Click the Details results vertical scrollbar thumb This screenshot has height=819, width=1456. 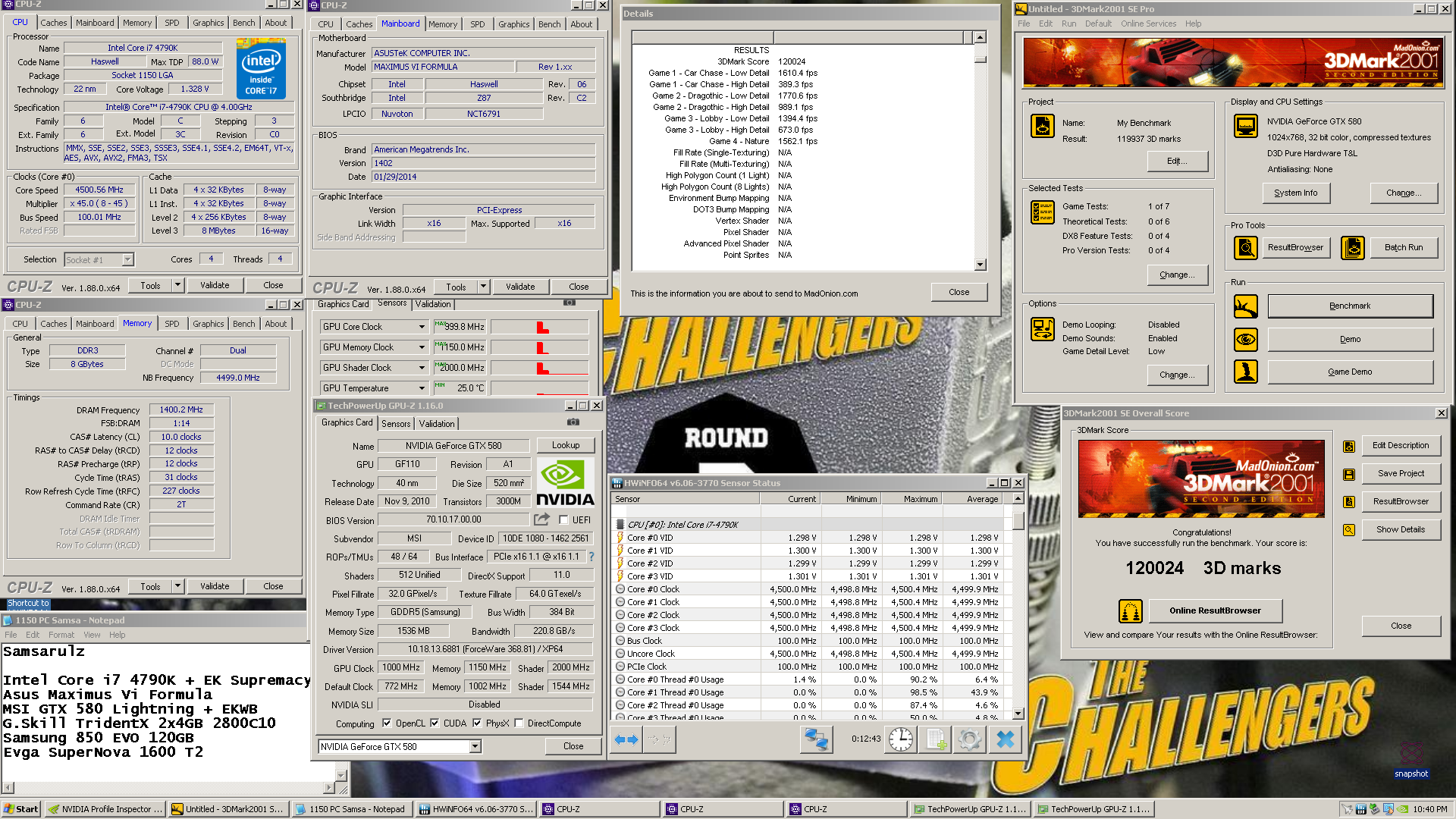click(980, 58)
